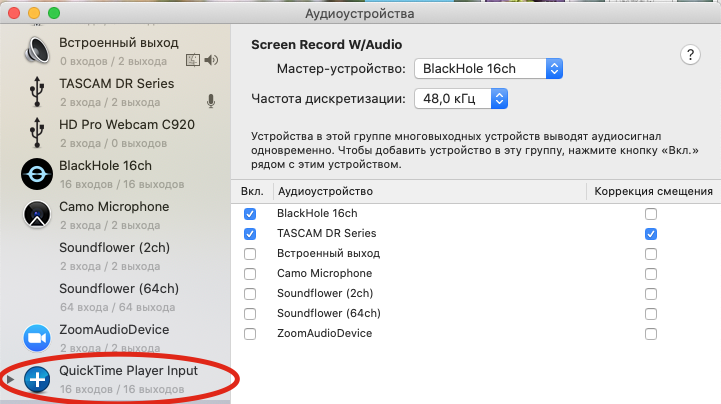Click the TASCAM DR Series name in the table

326,233
